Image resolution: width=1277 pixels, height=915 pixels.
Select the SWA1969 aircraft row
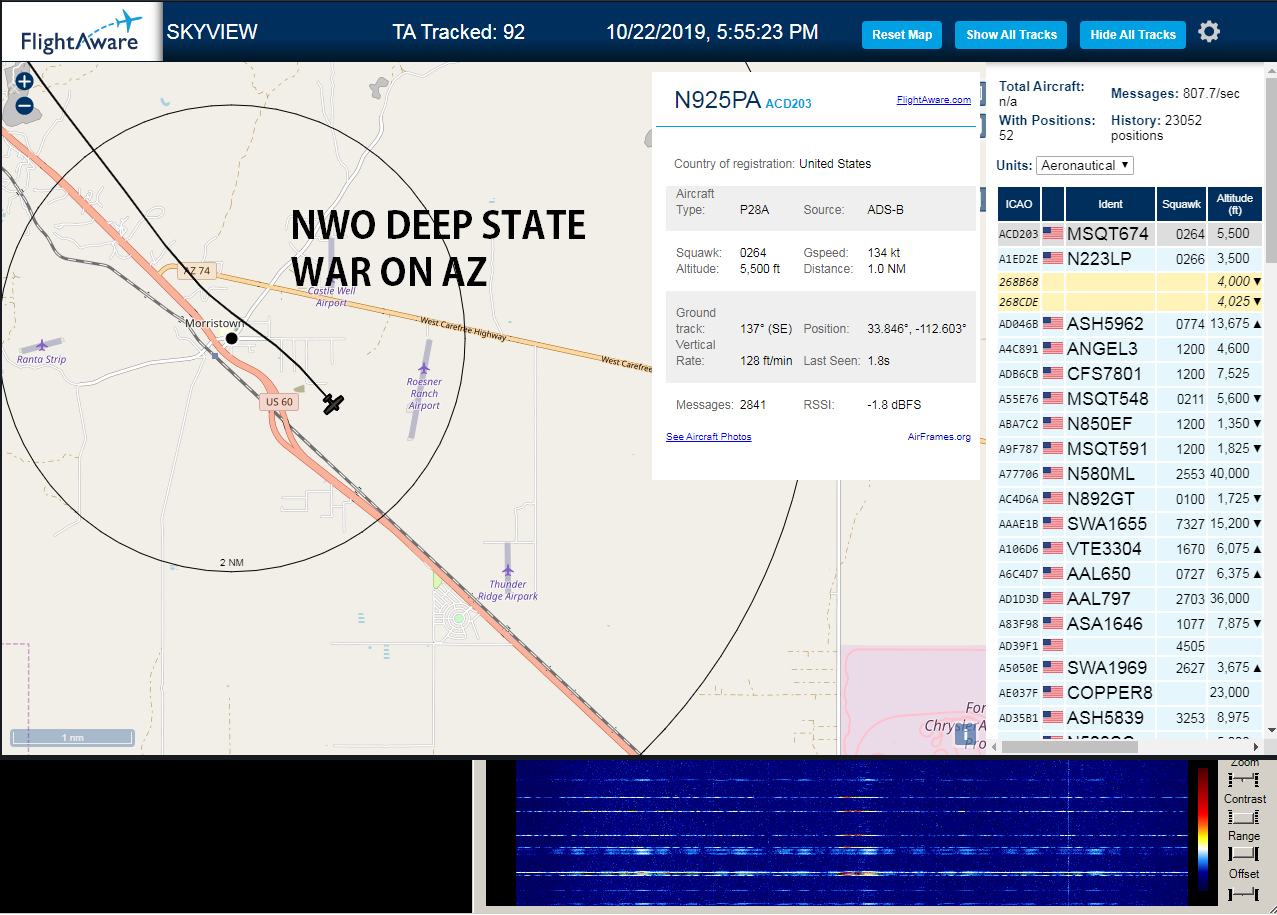1130,667
